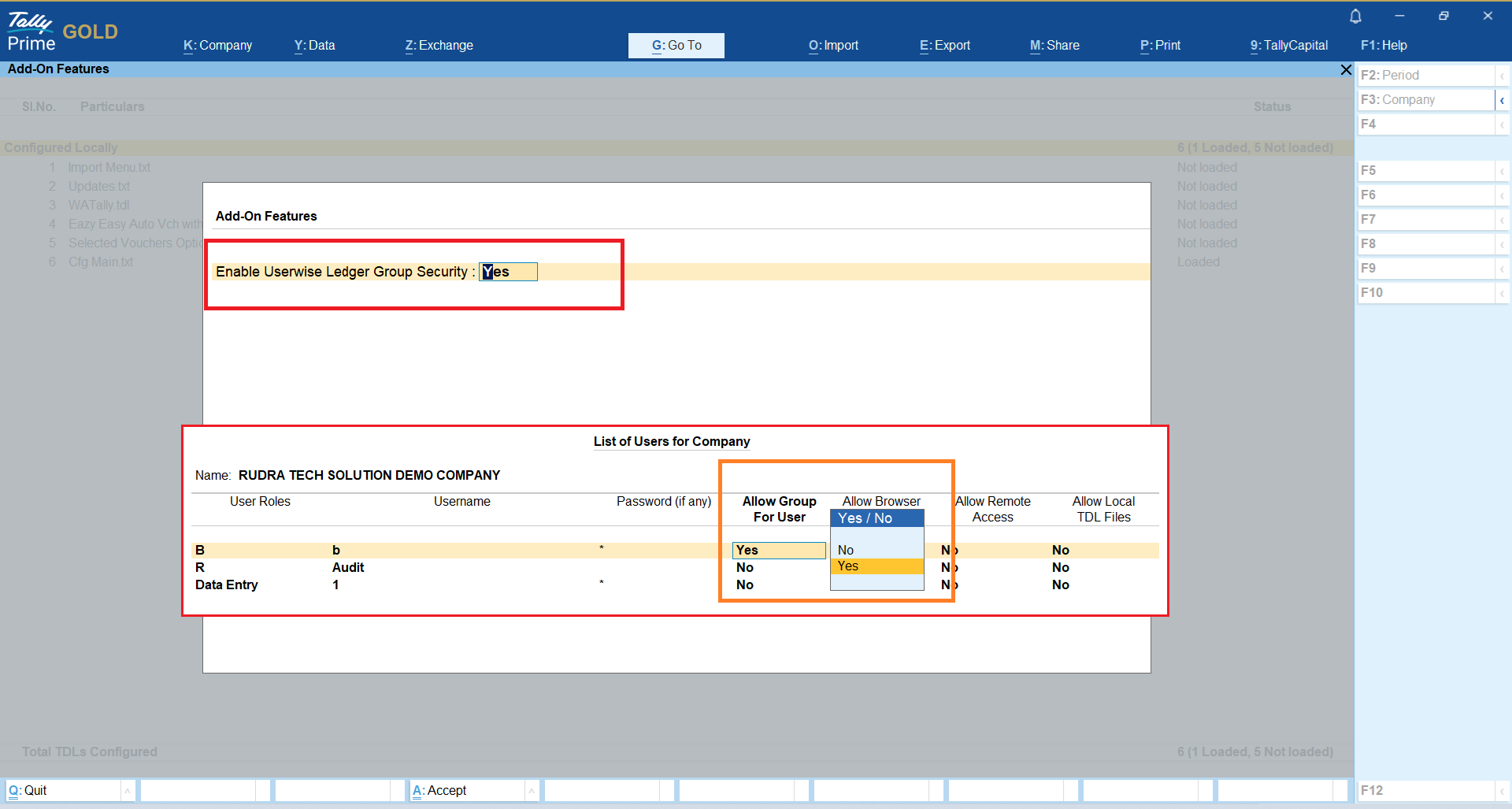Choose No in Yes/No list
The image size is (1512, 809).
coord(876,550)
